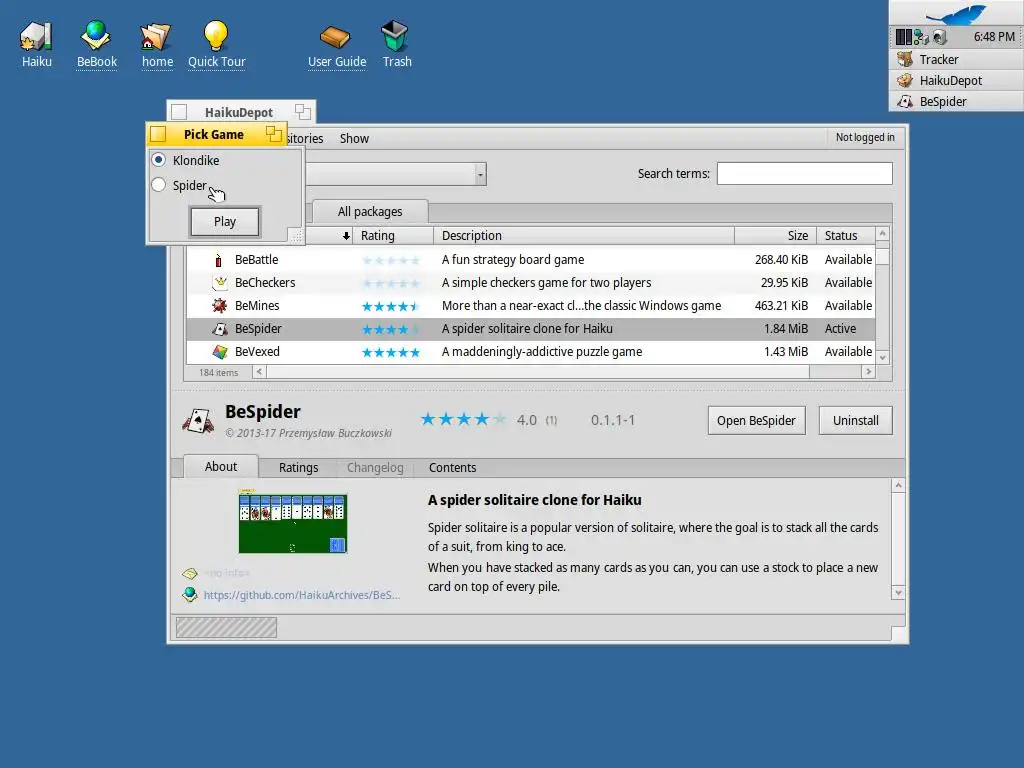This screenshot has height=768, width=1024.
Task: Click the volume tray icon
Action: pos(939,37)
